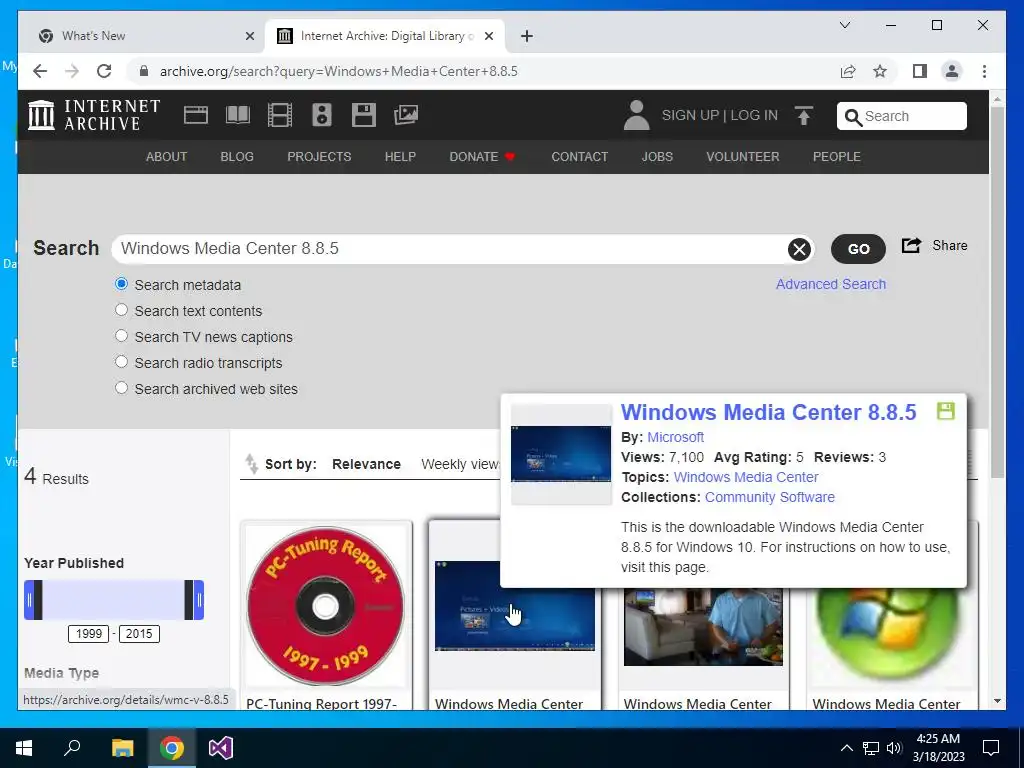Open the ABOUT menu item

point(167,157)
